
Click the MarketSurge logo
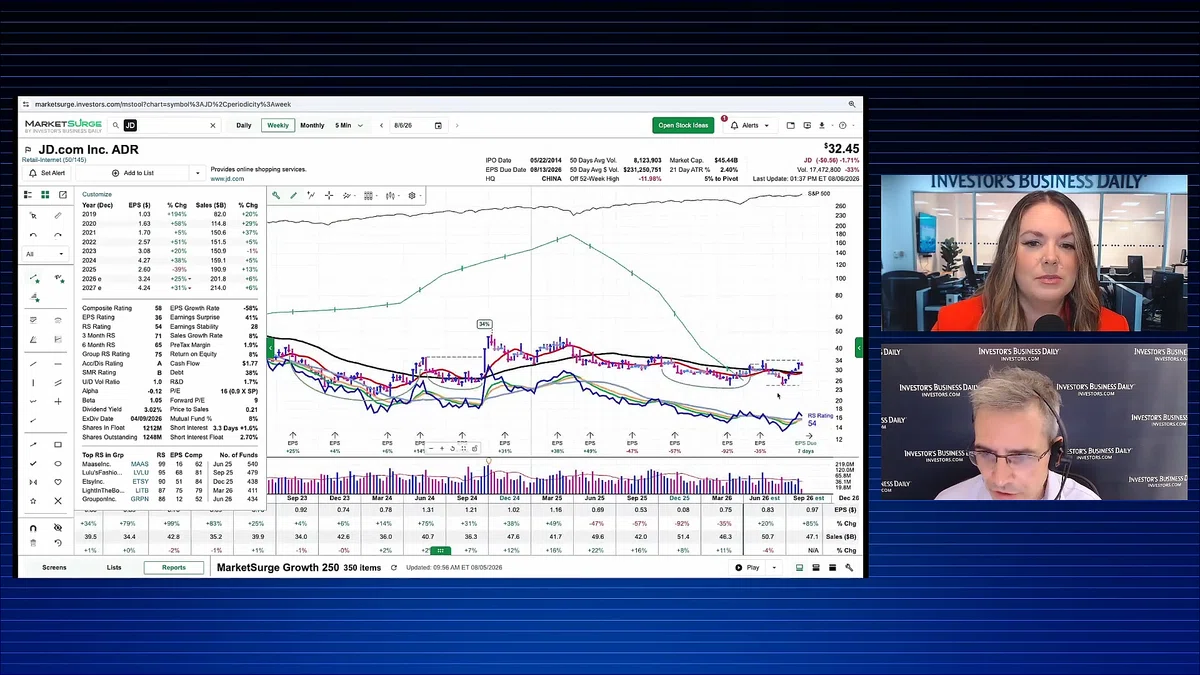(x=63, y=125)
